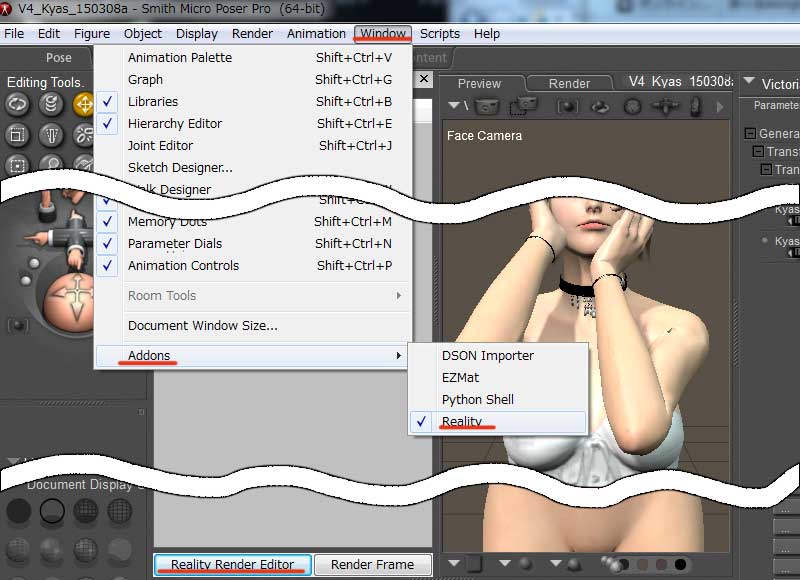
Task: Click the Render Frame button
Action: click(x=372, y=565)
